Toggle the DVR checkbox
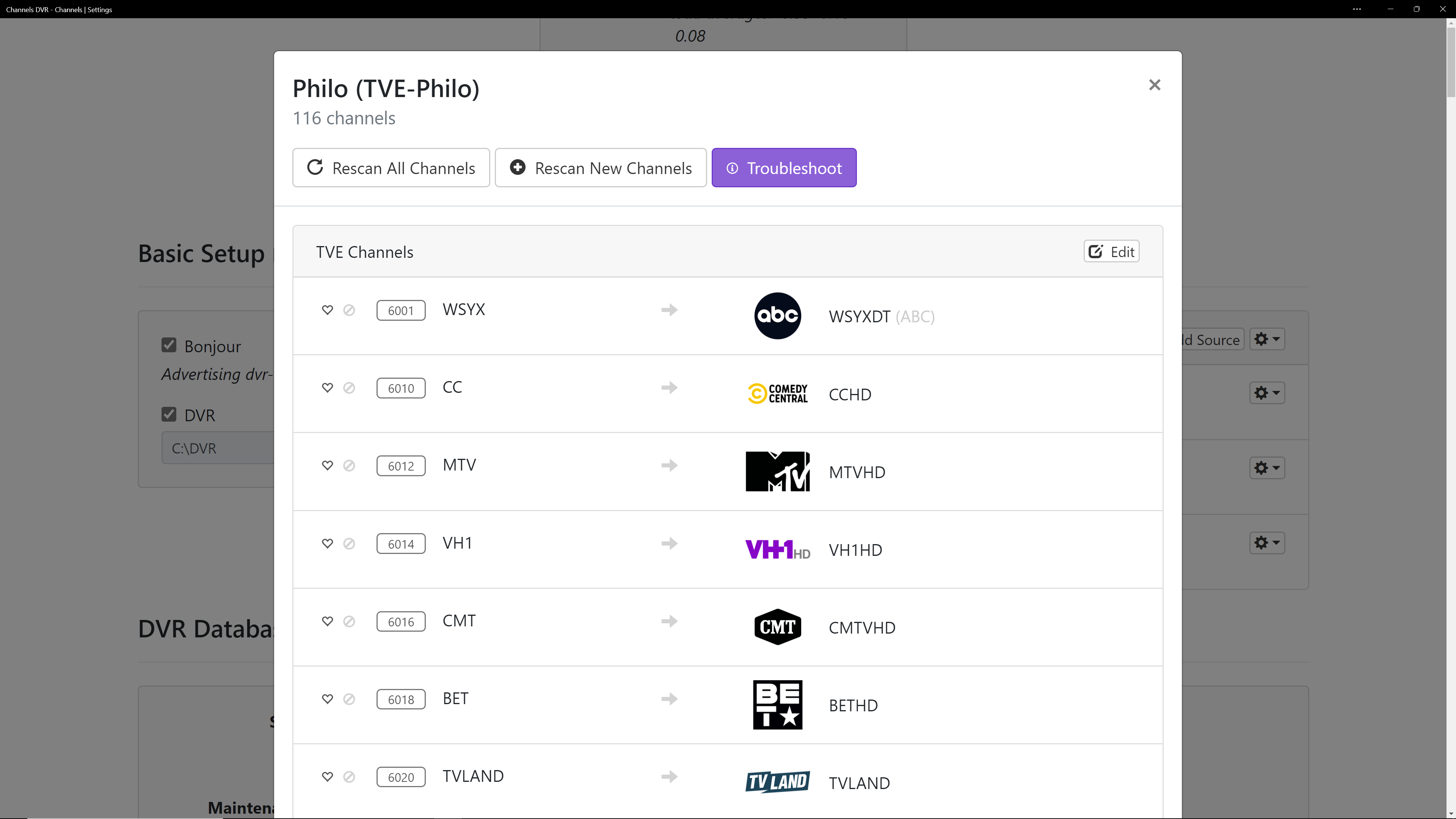The height and width of the screenshot is (819, 1456). [169, 414]
